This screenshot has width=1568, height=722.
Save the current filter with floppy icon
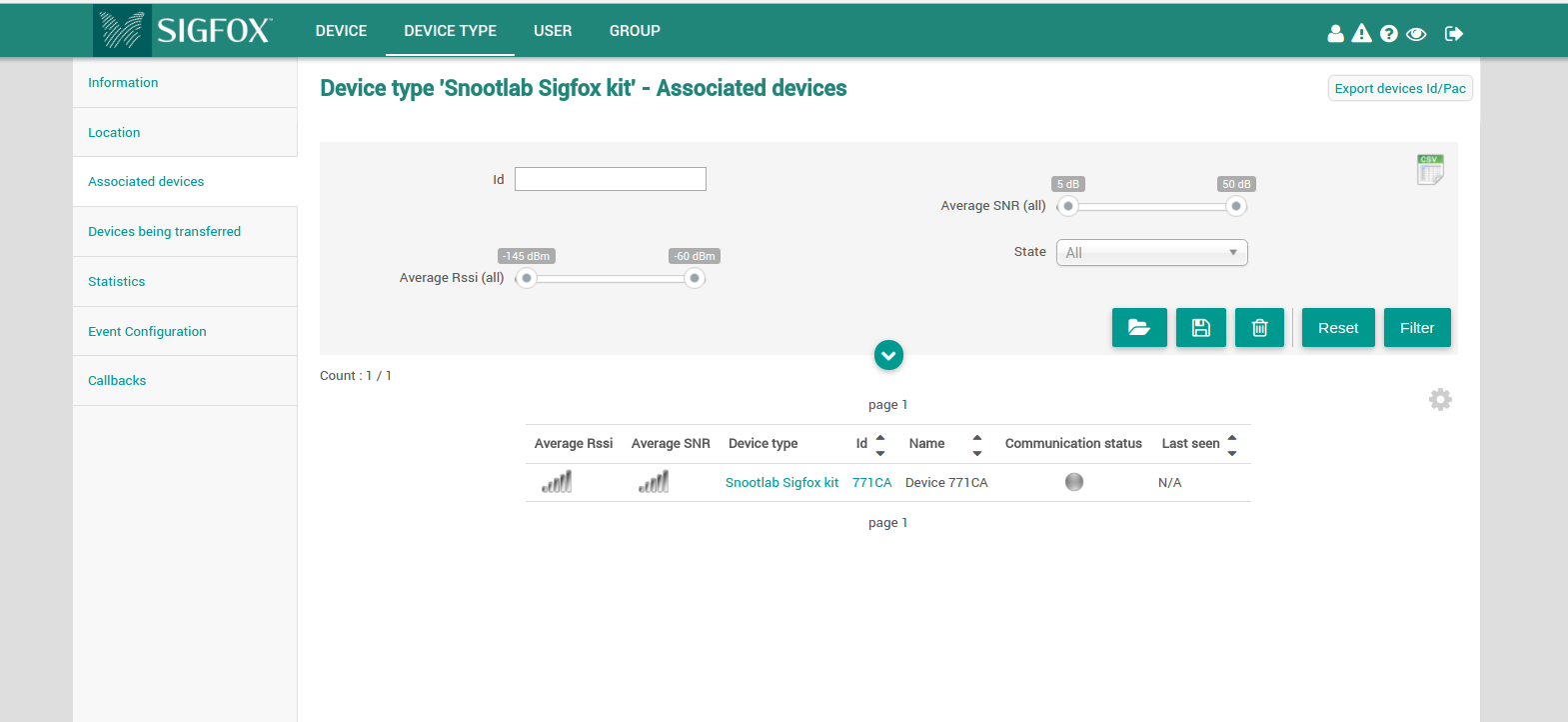click(1201, 328)
